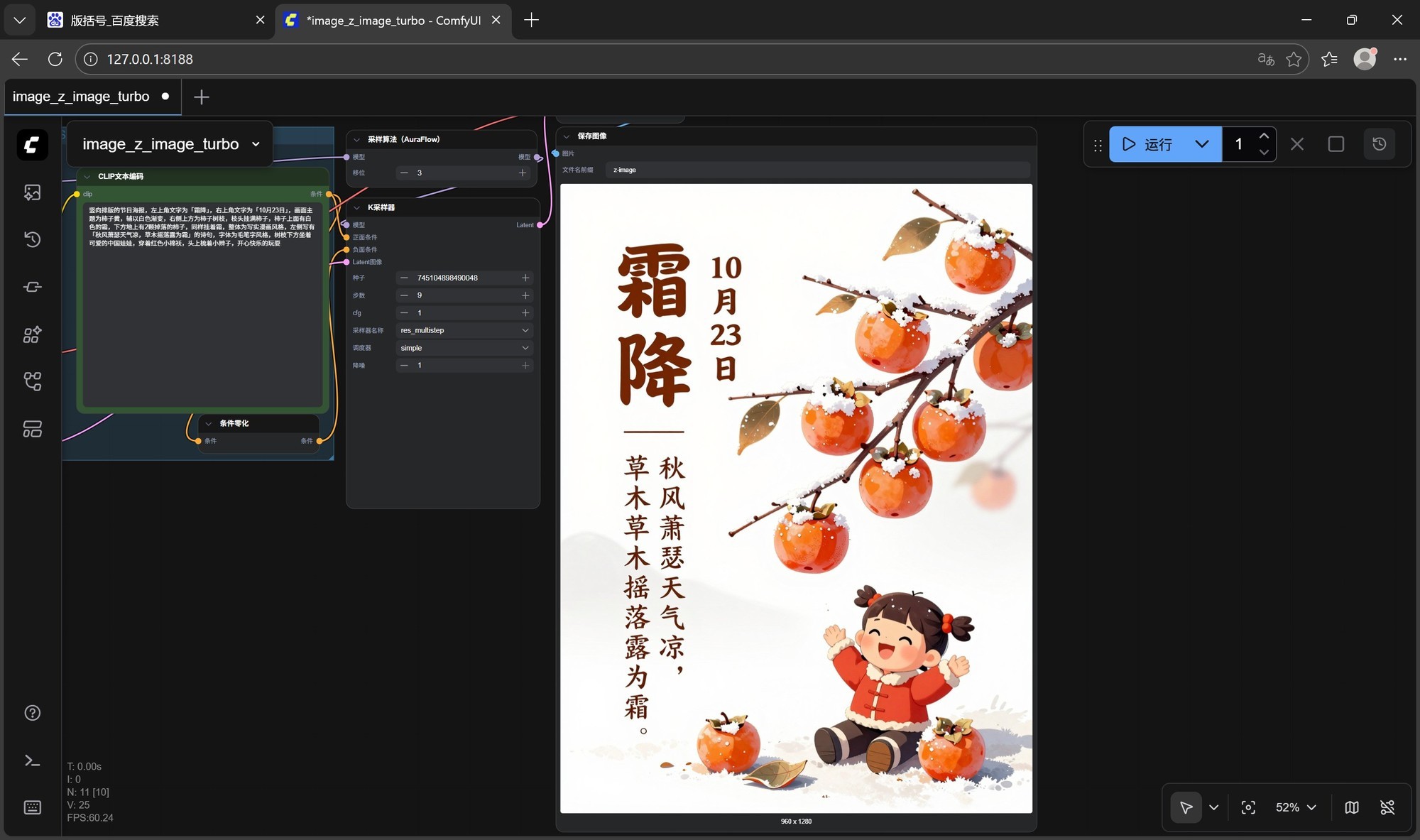This screenshot has width=1420, height=840.
Task: Increase the 步数 value with the plus control
Action: click(525, 295)
